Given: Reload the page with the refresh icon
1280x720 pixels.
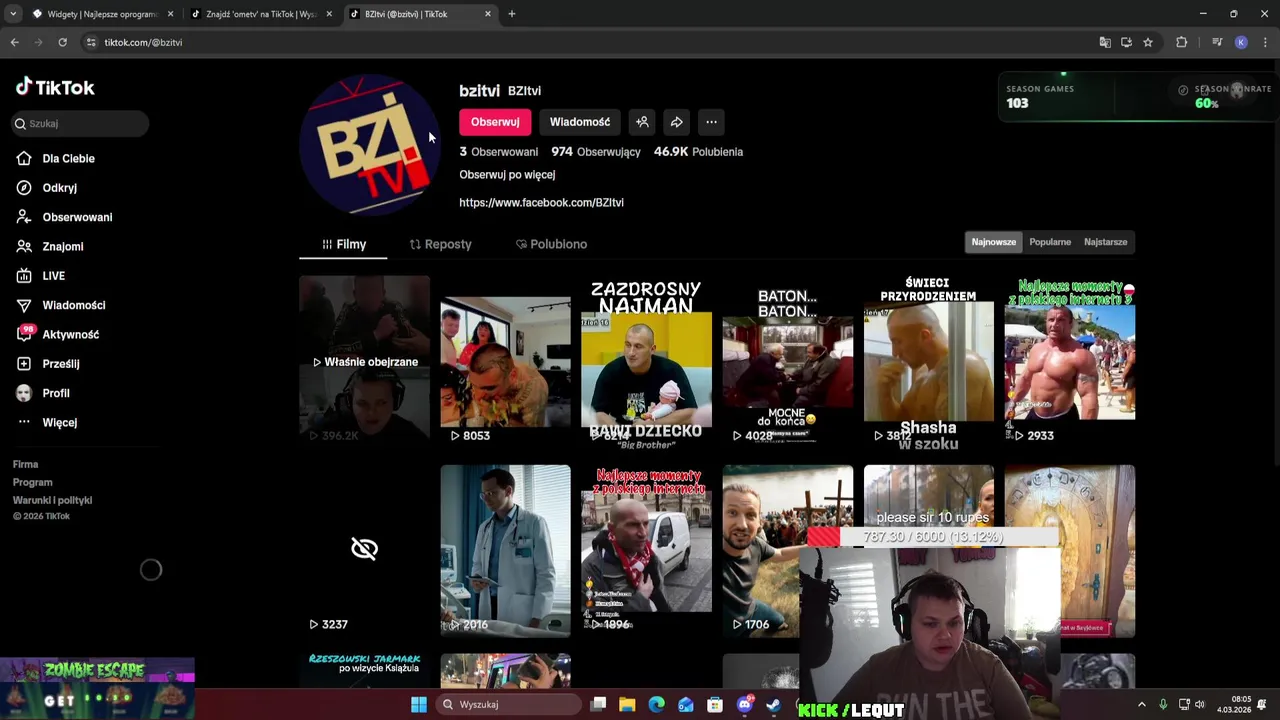Looking at the screenshot, I should tap(62, 42).
